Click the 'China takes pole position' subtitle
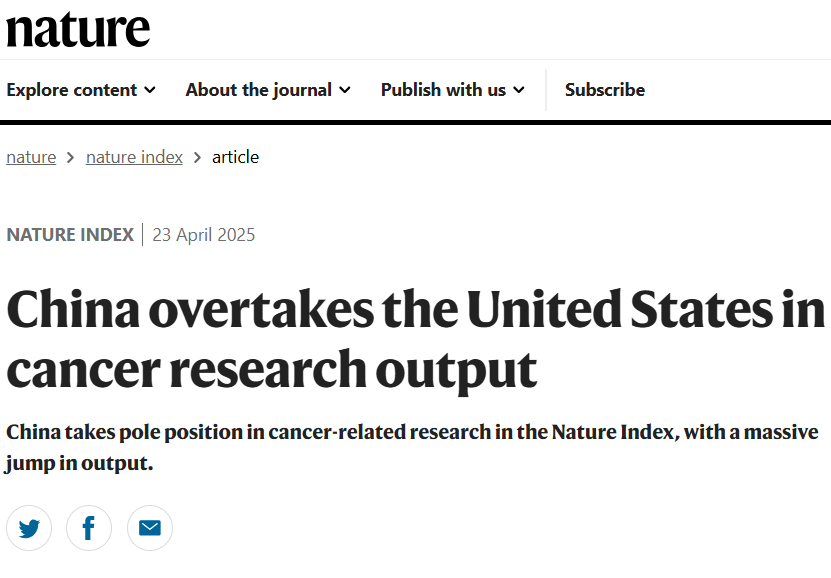Image resolution: width=831 pixels, height=578 pixels. click(x=412, y=448)
